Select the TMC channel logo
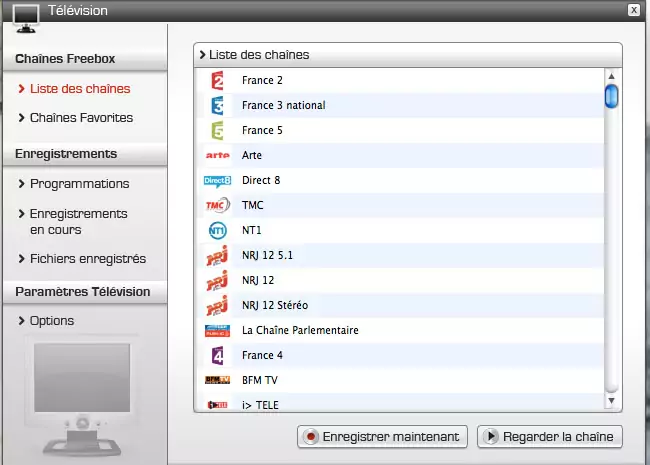The width and height of the screenshot is (650, 465). 217,205
